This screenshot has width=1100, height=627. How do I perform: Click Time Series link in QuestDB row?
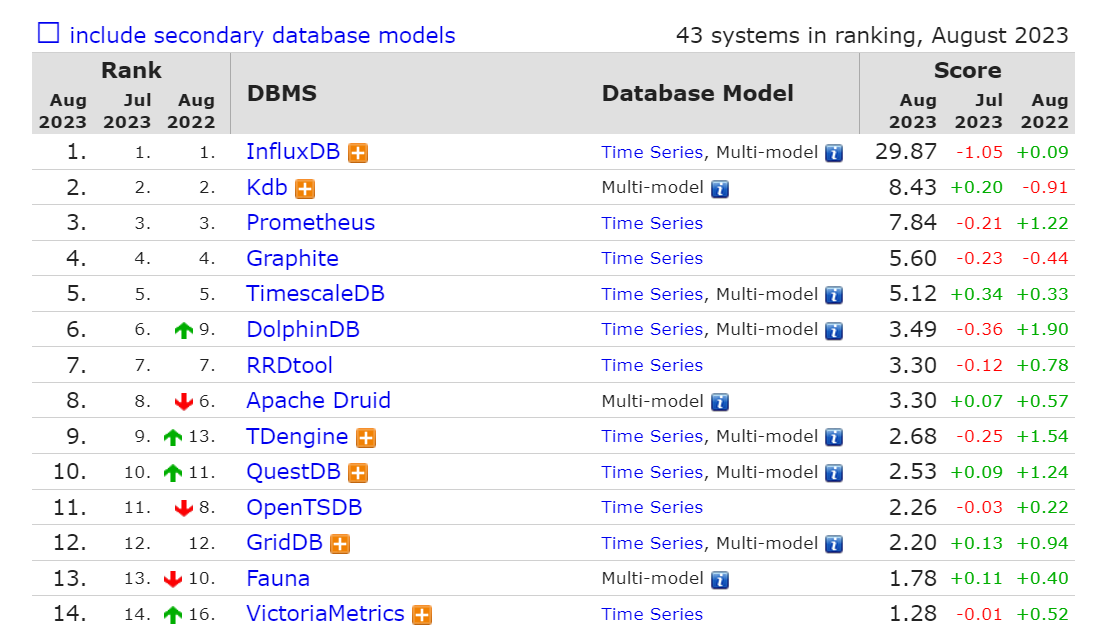pos(652,472)
